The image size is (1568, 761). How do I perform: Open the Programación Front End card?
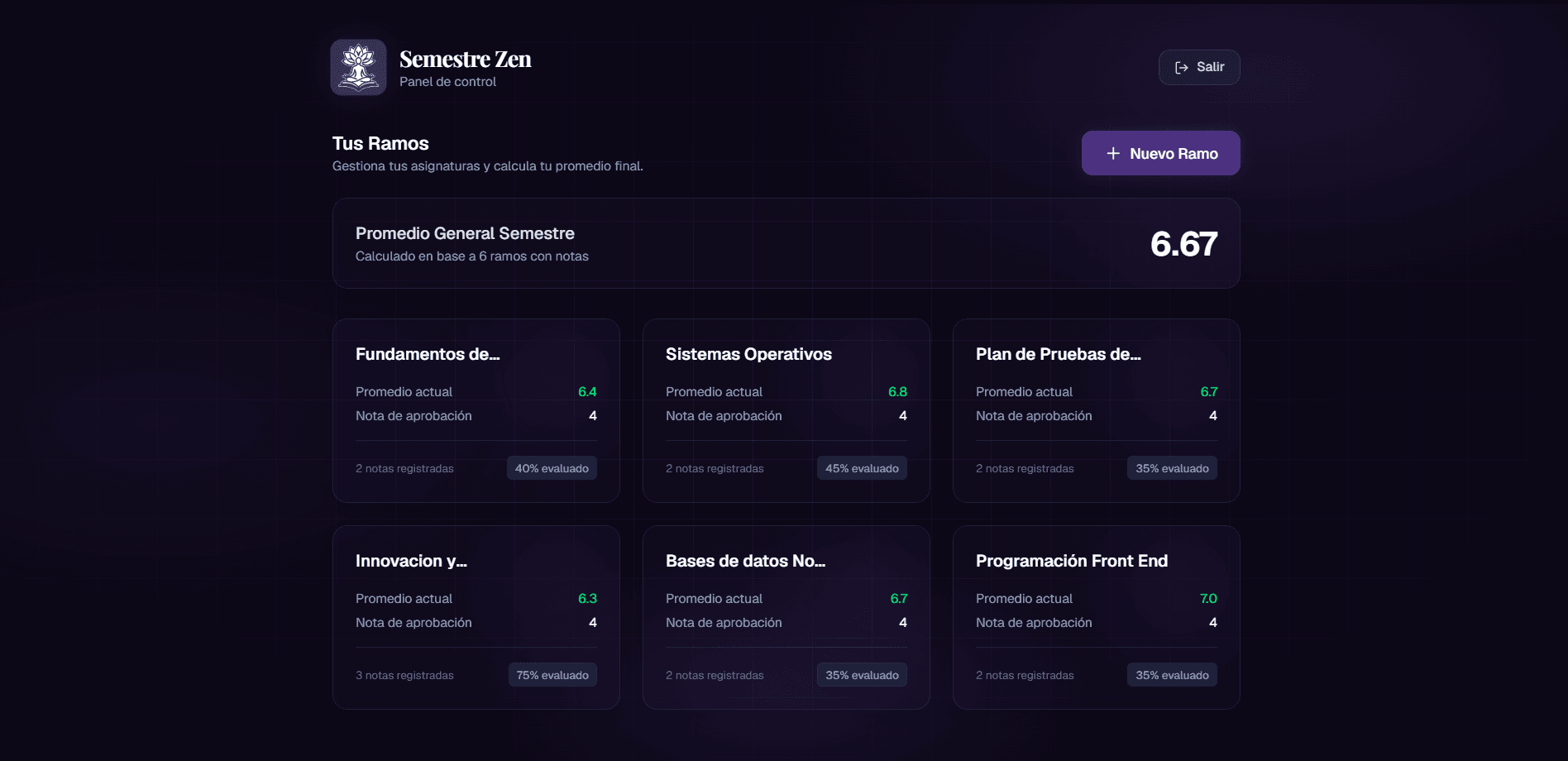pyautogui.click(x=1097, y=617)
